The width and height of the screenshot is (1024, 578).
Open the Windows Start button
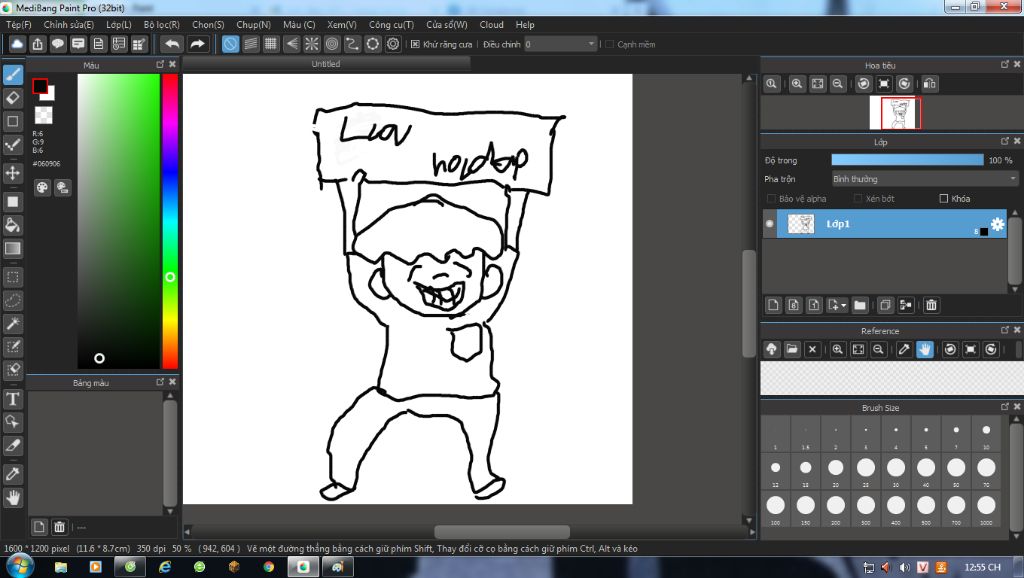[20, 566]
